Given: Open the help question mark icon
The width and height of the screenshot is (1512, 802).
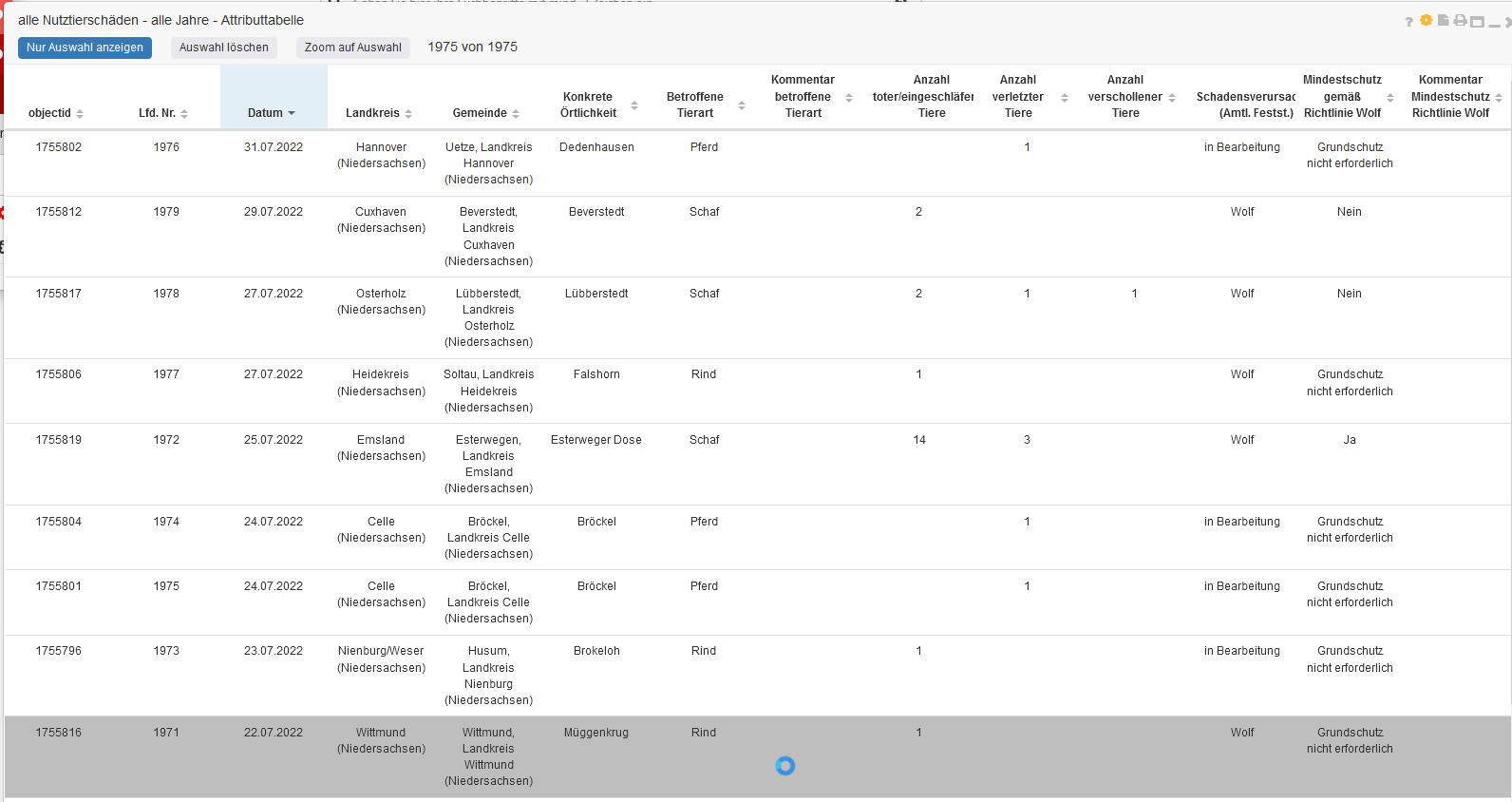Looking at the screenshot, I should point(1408,22).
